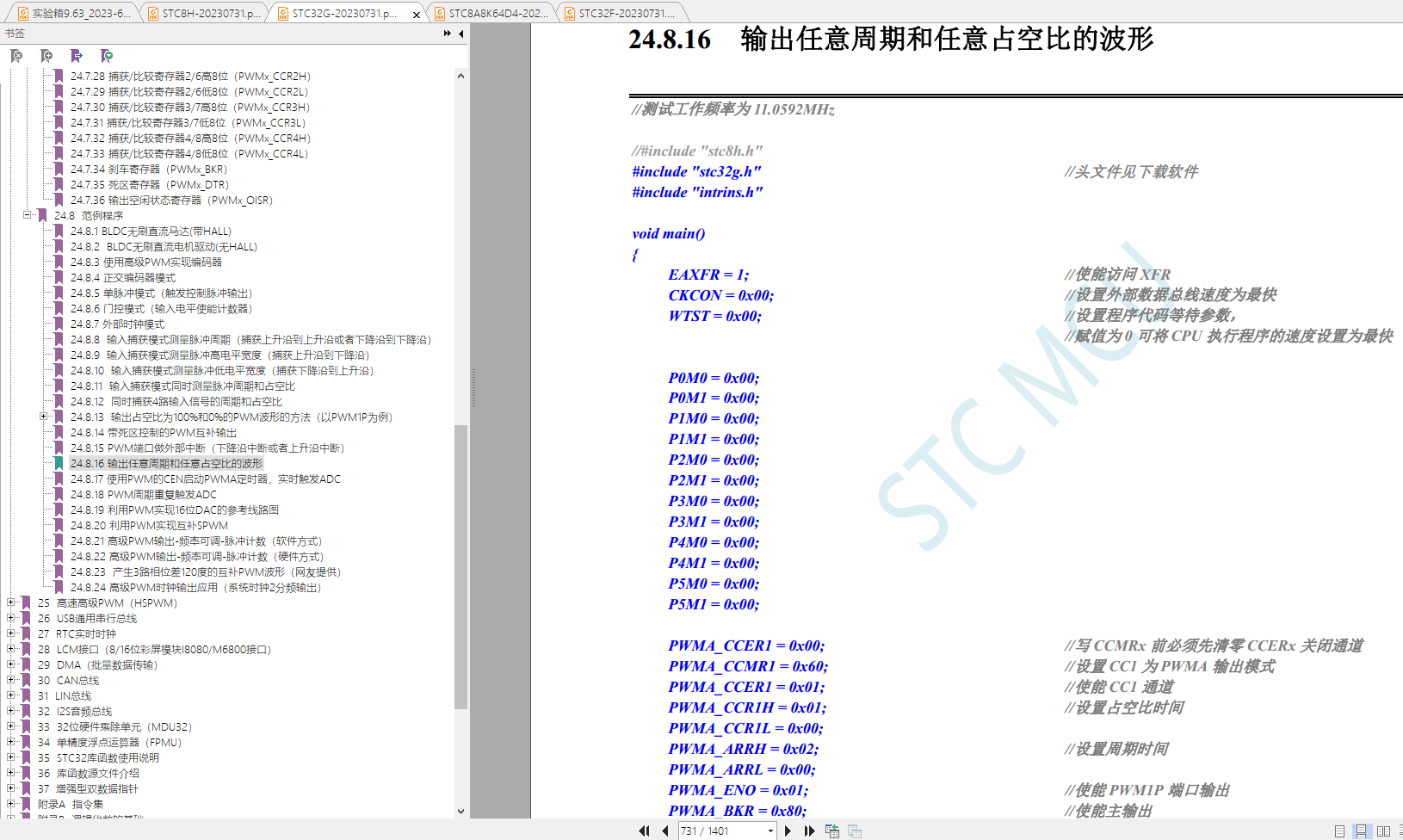Viewport: 1403px width, 840px height.
Task: Delete the selected bookmark using toolbar icon
Action: pyautogui.click(x=16, y=56)
